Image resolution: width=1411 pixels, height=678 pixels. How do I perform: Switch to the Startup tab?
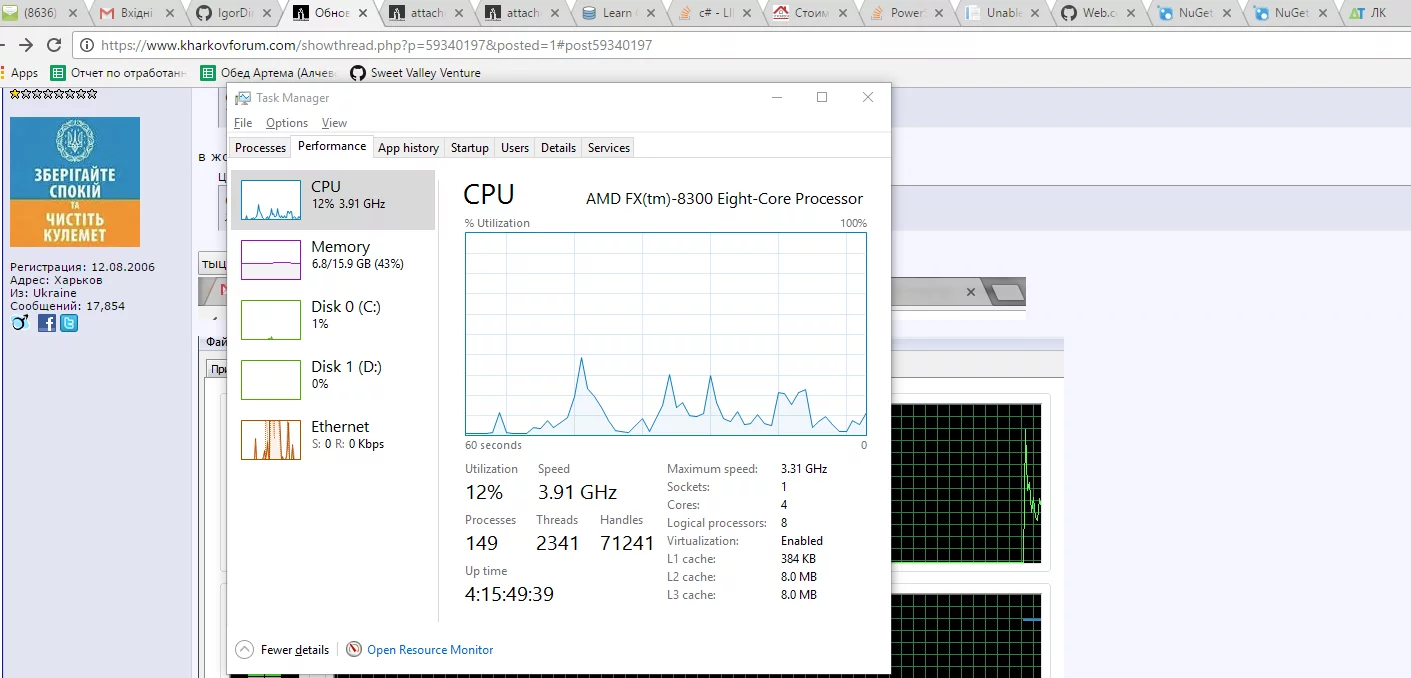(469, 147)
